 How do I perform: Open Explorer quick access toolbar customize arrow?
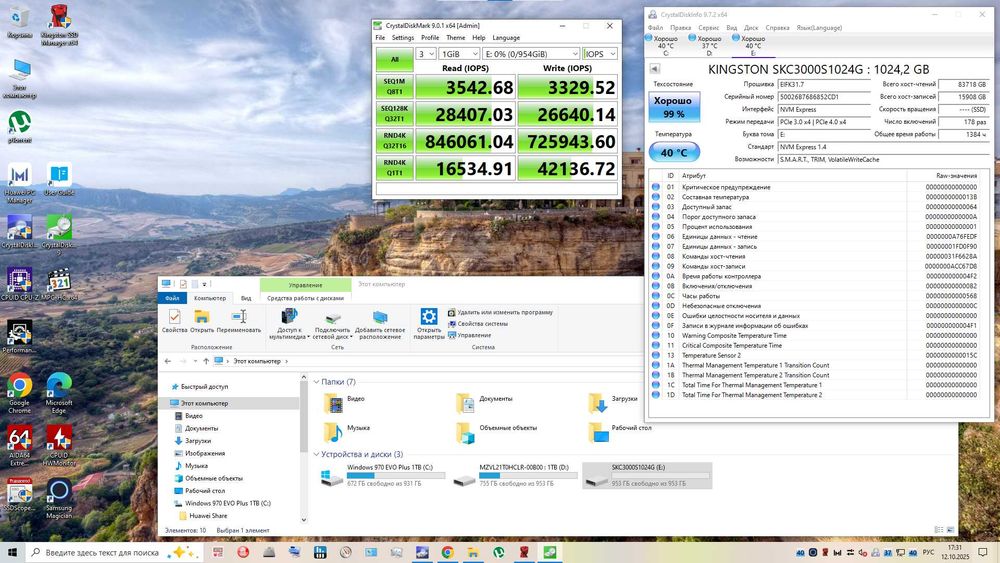(x=205, y=284)
